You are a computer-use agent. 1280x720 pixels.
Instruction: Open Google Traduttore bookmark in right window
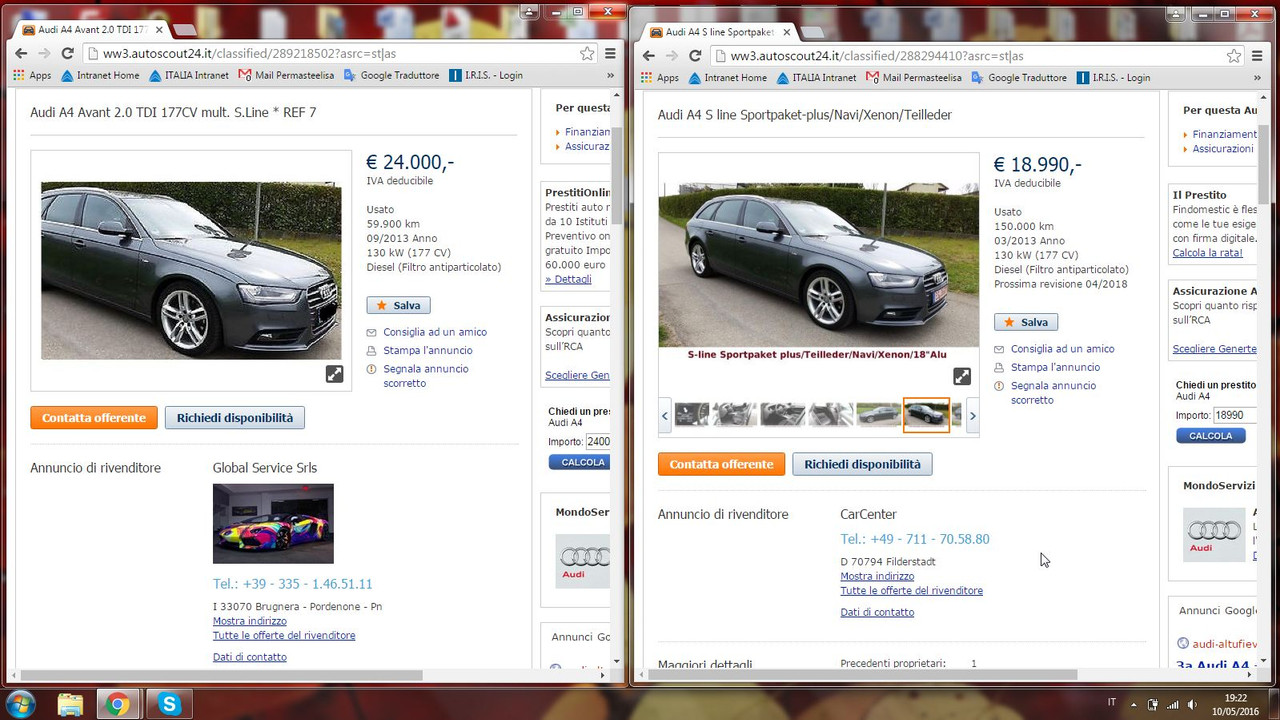(x=1018, y=77)
